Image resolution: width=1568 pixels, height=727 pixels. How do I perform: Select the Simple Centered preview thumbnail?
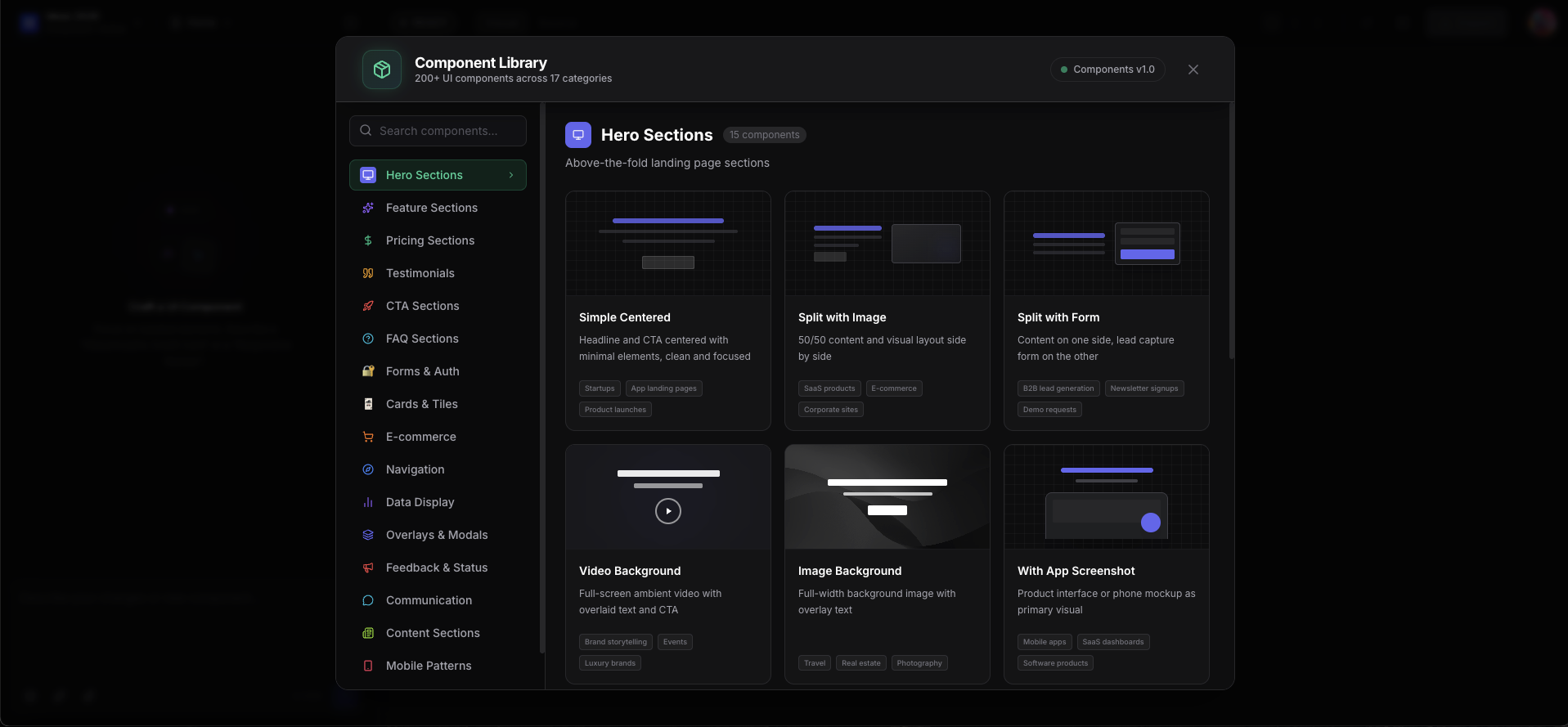tap(668, 244)
